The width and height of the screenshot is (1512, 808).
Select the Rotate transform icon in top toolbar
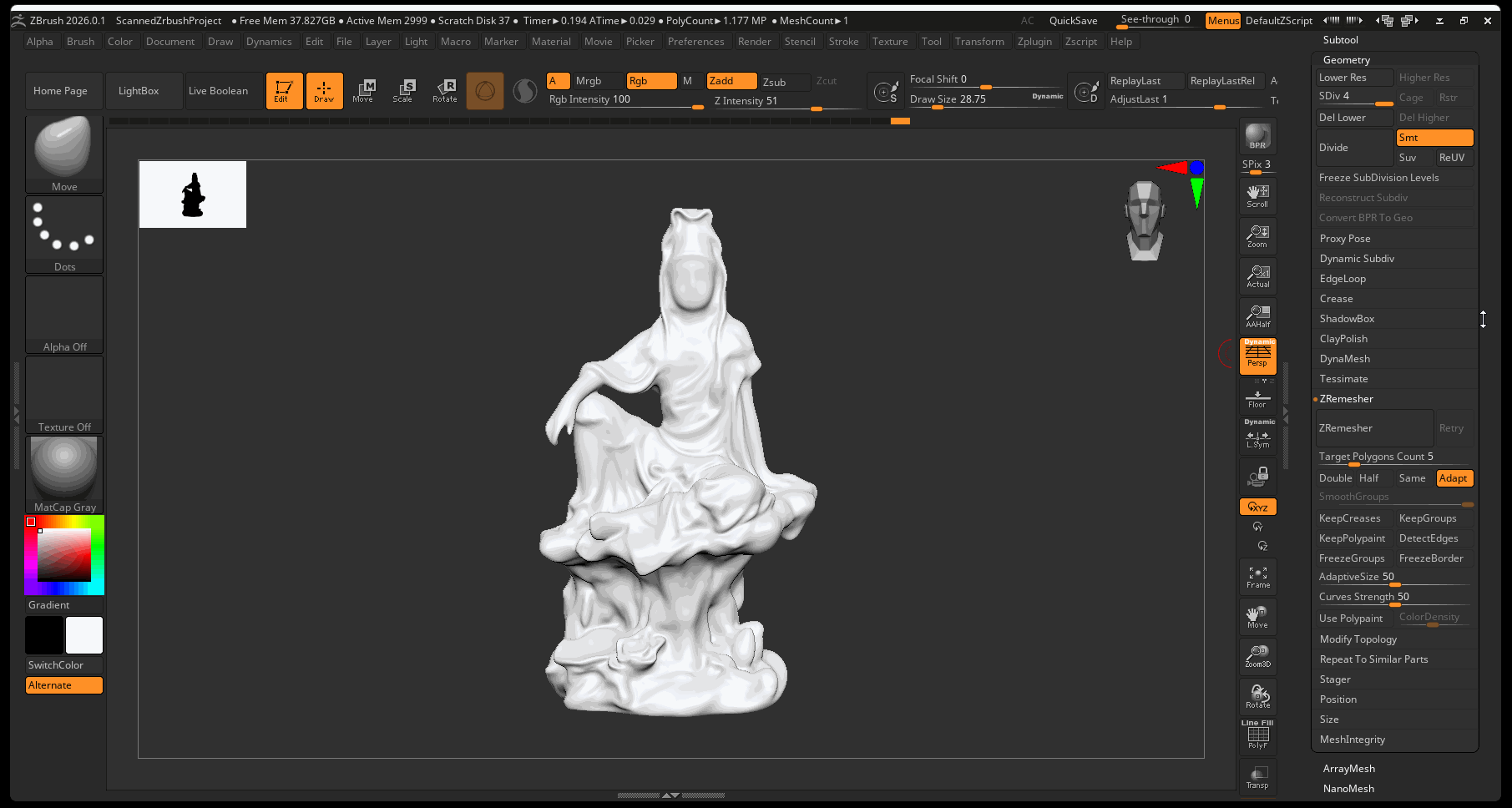[x=445, y=91]
